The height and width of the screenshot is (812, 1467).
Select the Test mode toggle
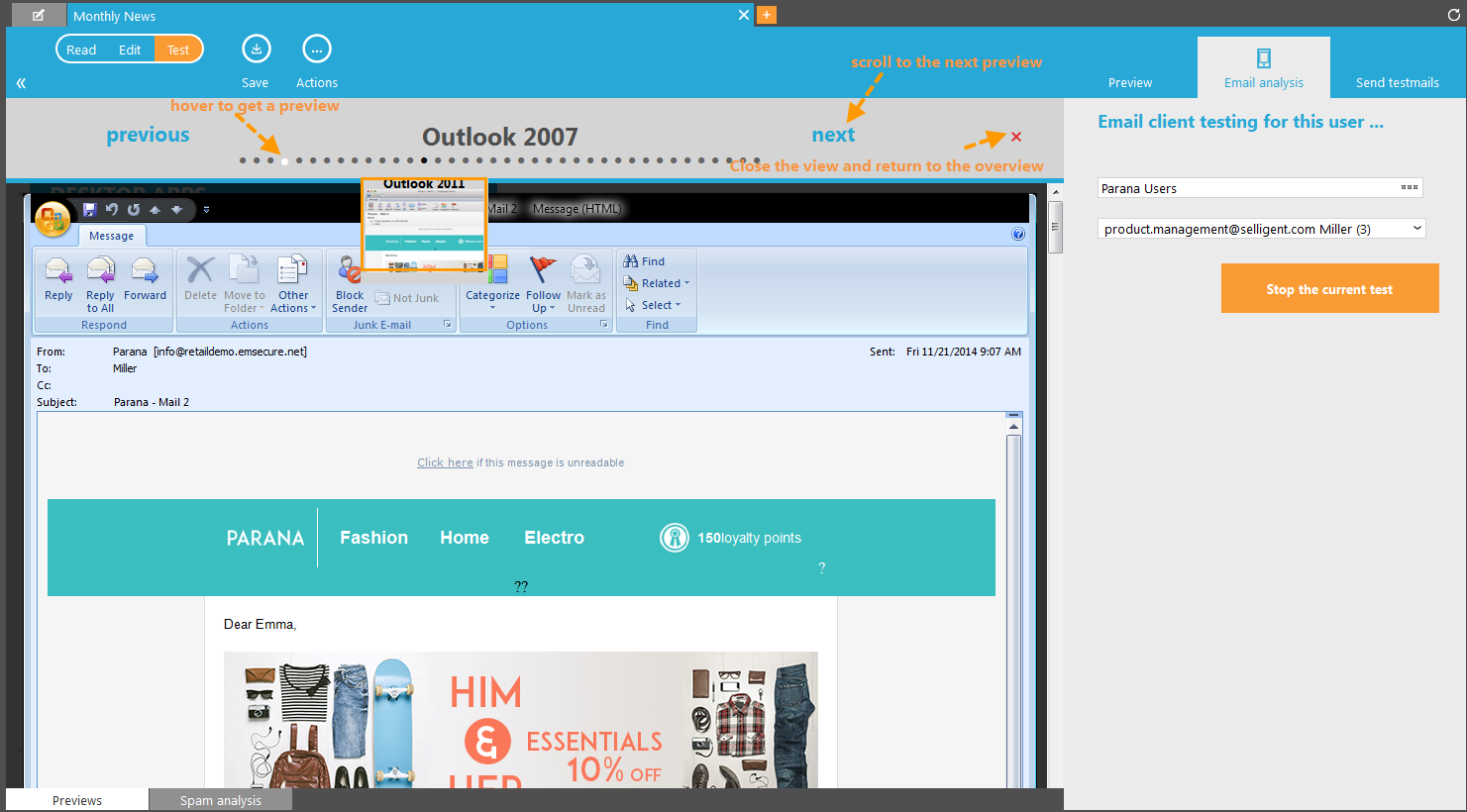[178, 50]
